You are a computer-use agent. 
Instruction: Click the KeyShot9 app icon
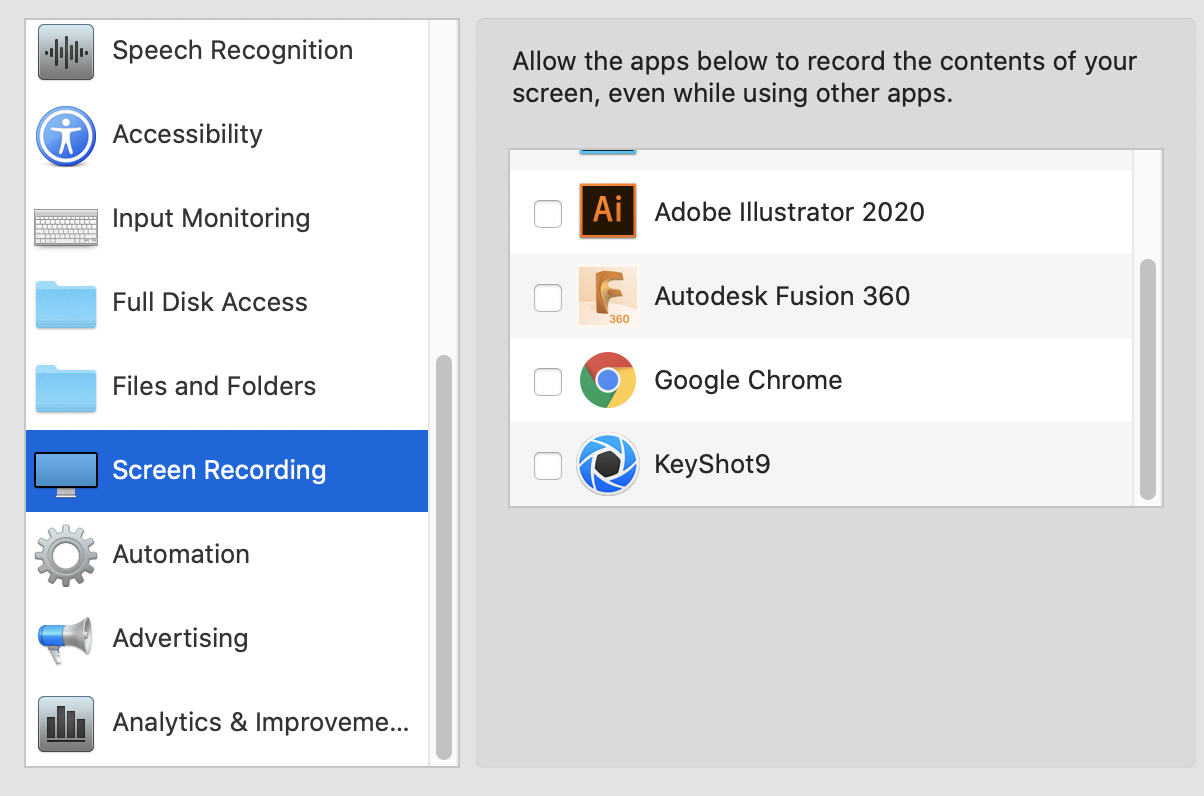coord(608,464)
